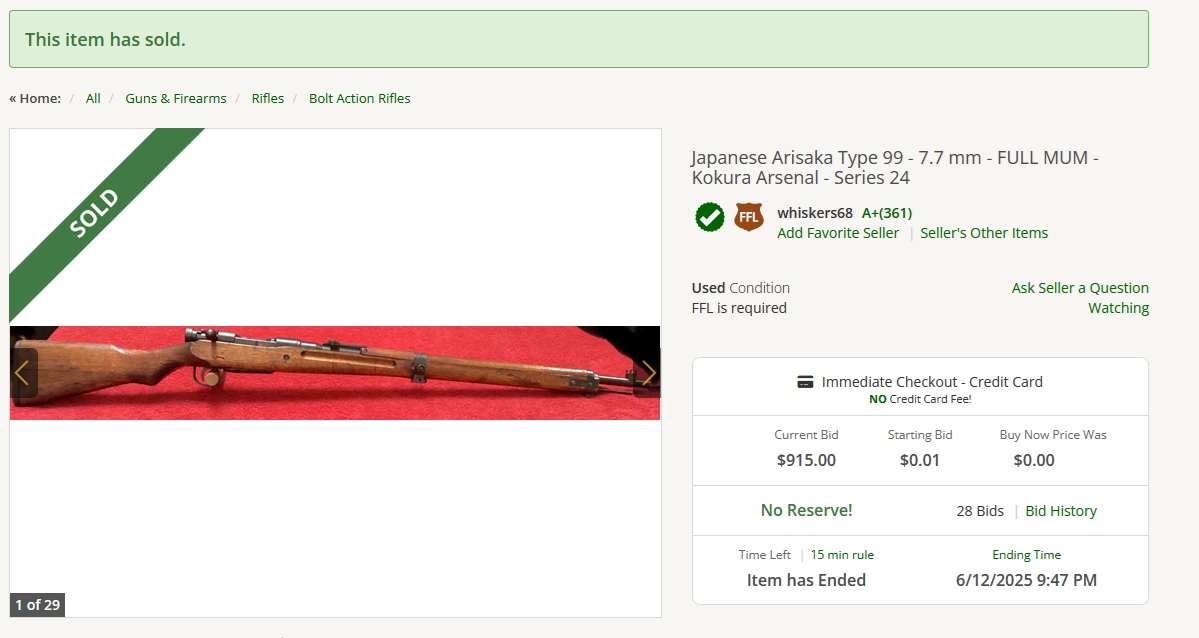Navigate to the Rifles breadcrumb category
This screenshot has width=1199, height=638.
(268, 99)
